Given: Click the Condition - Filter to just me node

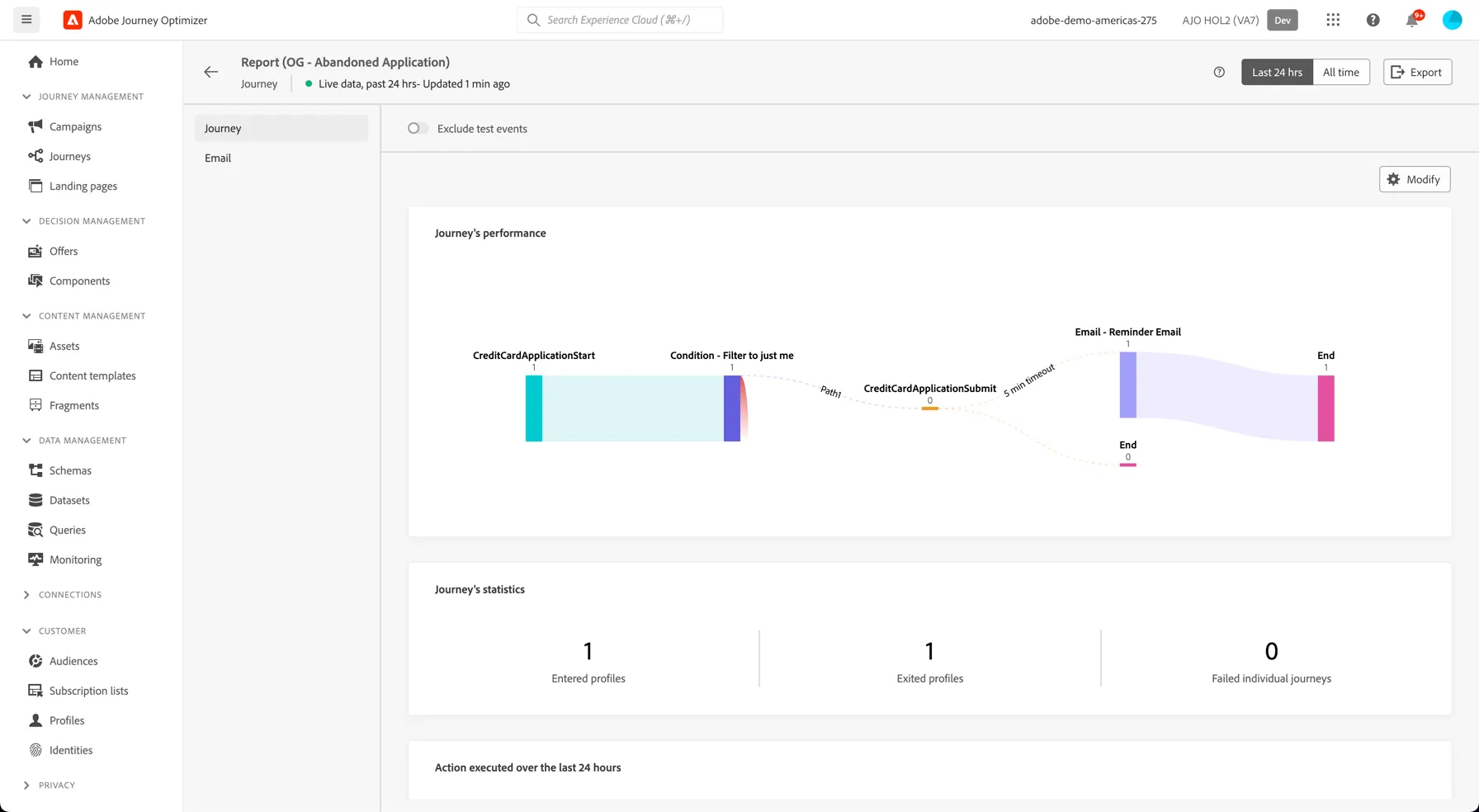Looking at the screenshot, I should pos(732,408).
